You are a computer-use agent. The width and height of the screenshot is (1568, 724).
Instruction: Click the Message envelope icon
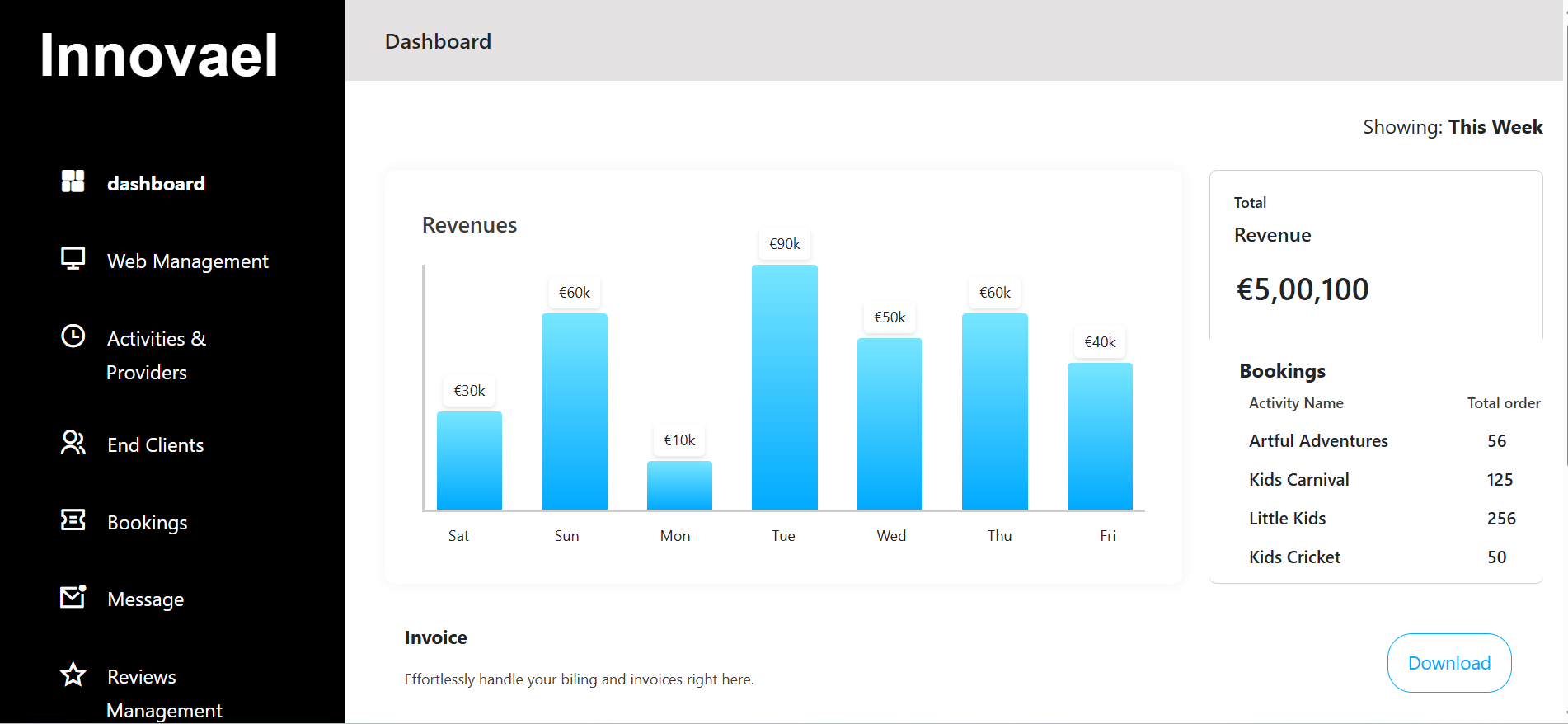[73, 596]
